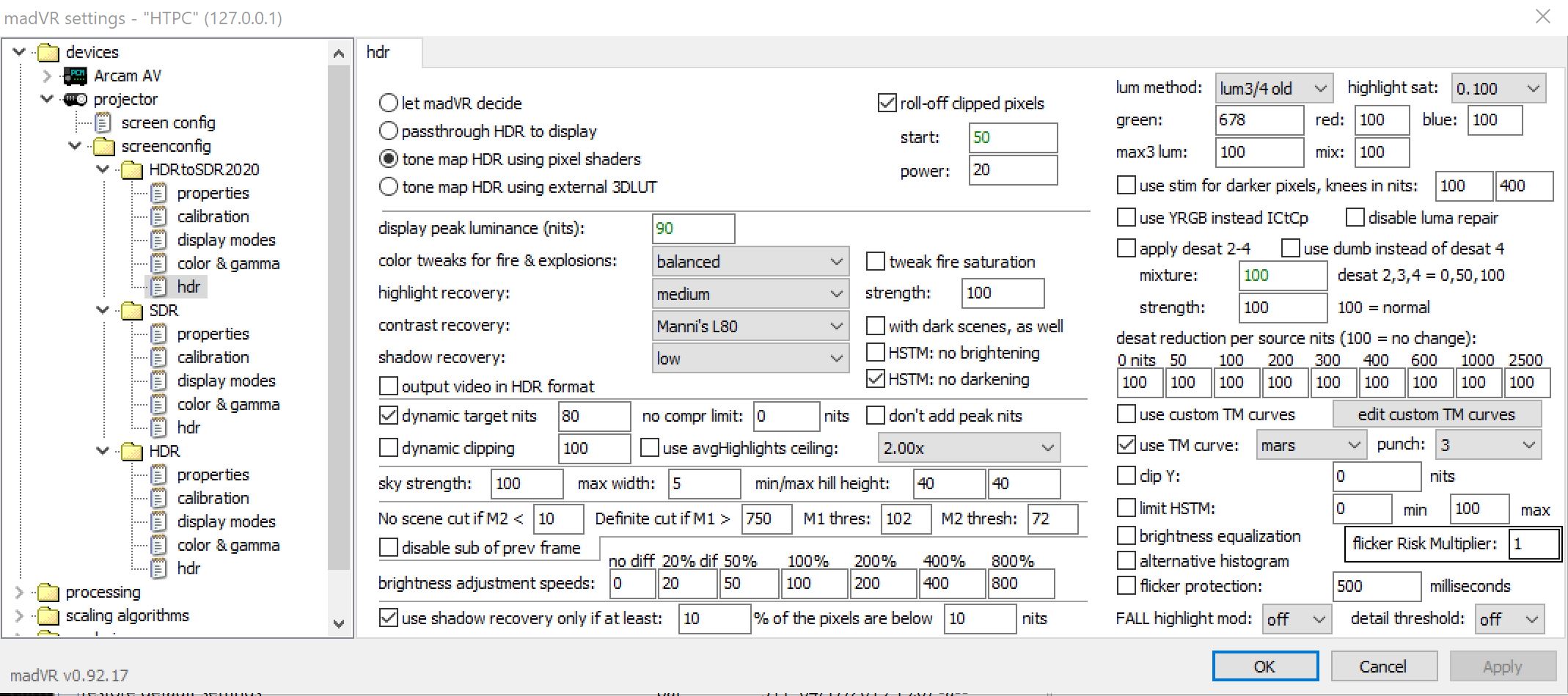Click the display peak luminance field
1568x696 pixels.
(x=692, y=229)
